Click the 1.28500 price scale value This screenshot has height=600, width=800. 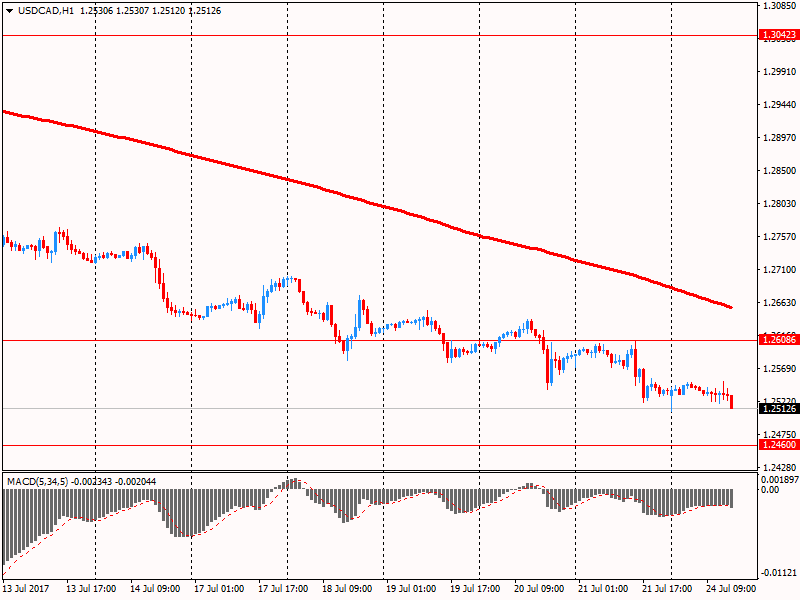pyautogui.click(x=779, y=170)
